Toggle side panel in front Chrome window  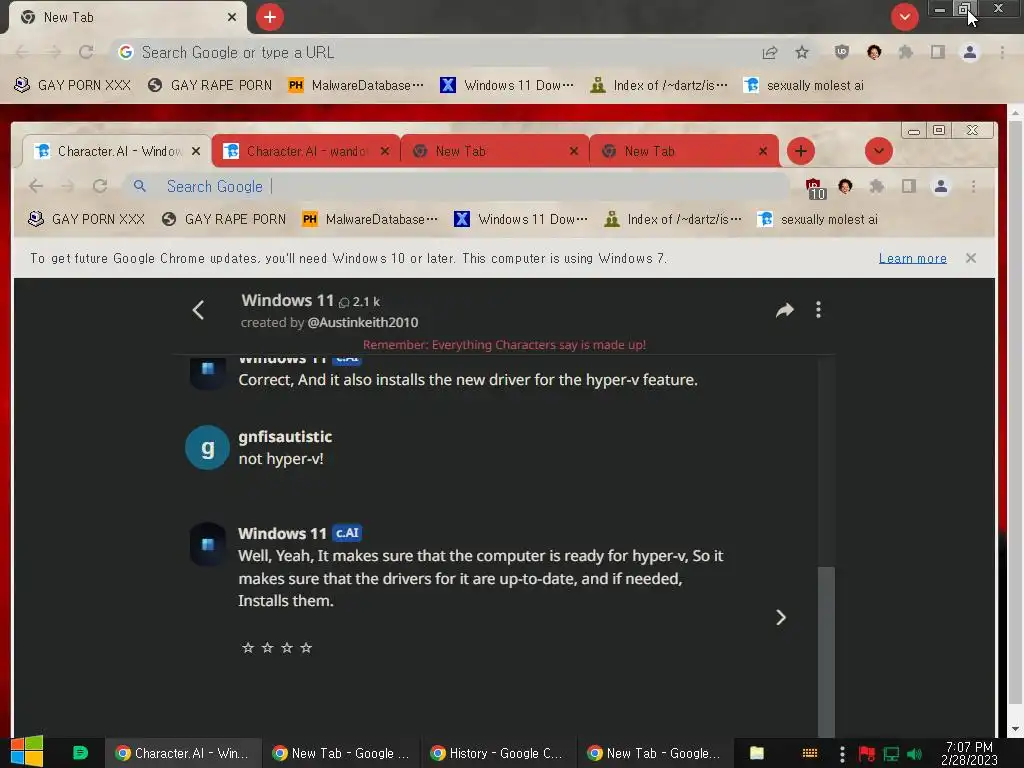tap(908, 187)
